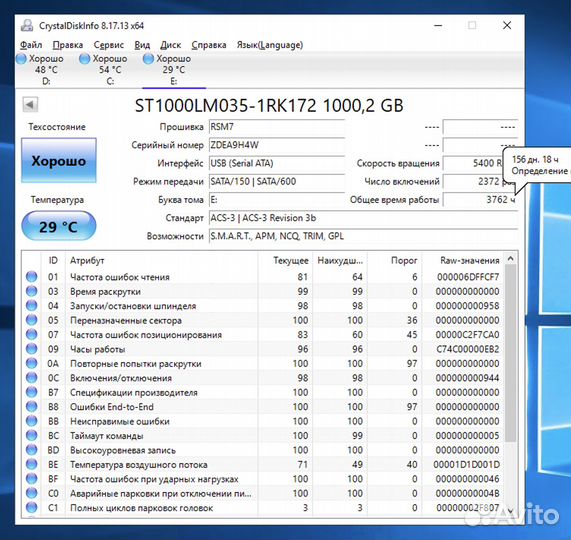Viewport: 571px width, 540px height.
Task: Click the Raw-значения column header
Action: [462, 260]
